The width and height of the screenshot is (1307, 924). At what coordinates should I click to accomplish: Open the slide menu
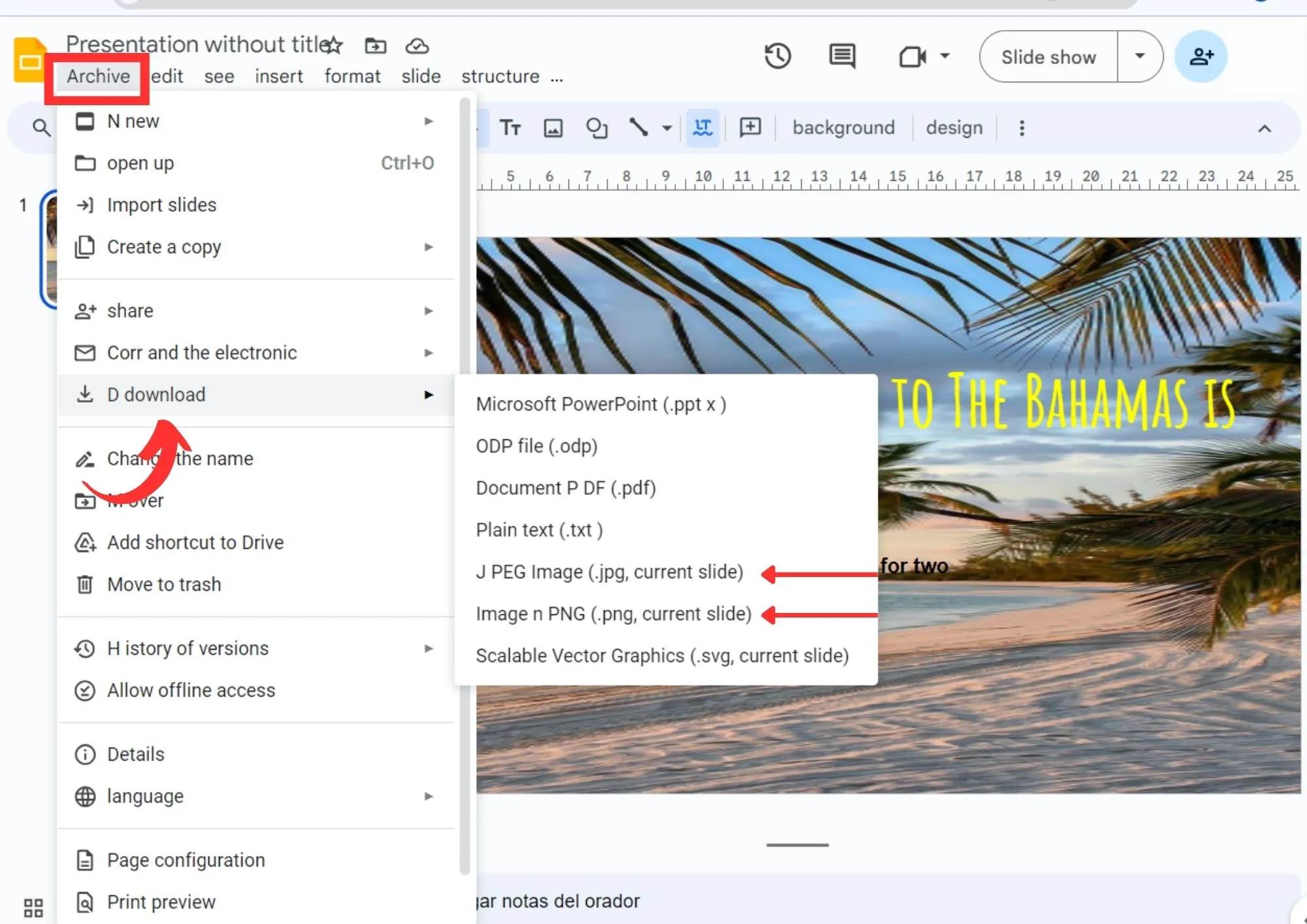point(421,76)
